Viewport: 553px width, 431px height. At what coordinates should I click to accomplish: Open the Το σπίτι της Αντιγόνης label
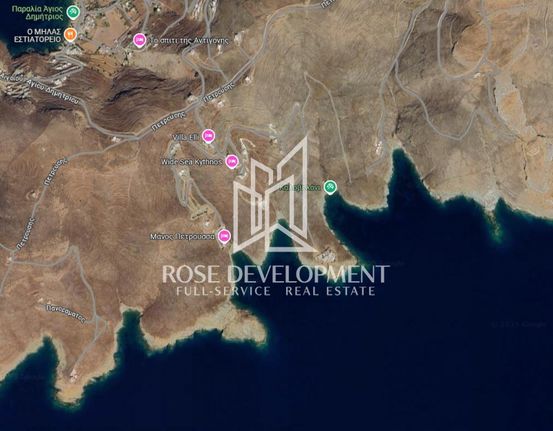(x=189, y=41)
